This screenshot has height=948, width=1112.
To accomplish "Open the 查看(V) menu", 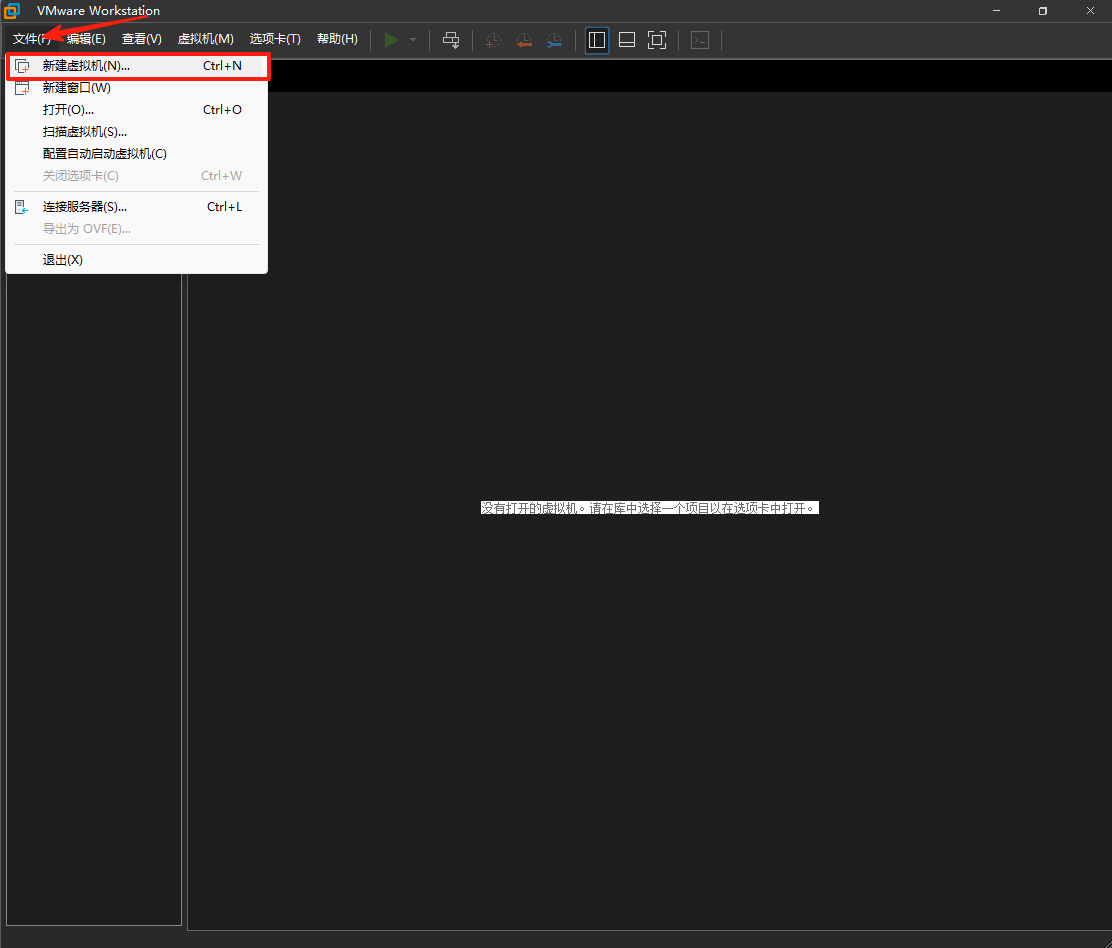I will pyautogui.click(x=142, y=39).
